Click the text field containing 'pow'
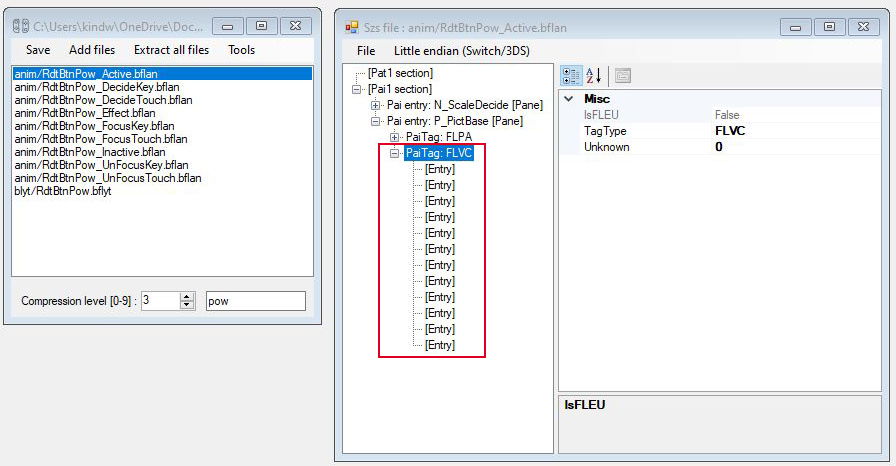Image resolution: width=896 pixels, height=466 pixels. pyautogui.click(x=255, y=301)
